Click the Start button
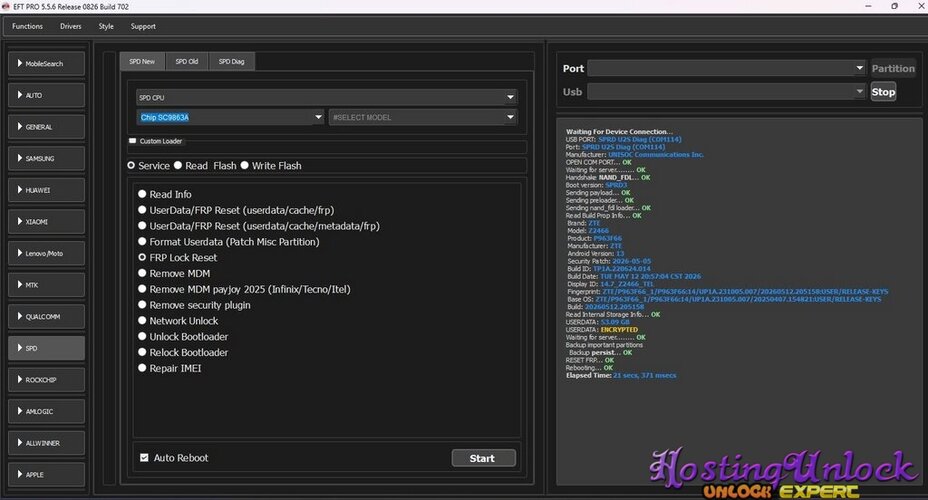Viewport: 928px width, 500px height. point(484,458)
